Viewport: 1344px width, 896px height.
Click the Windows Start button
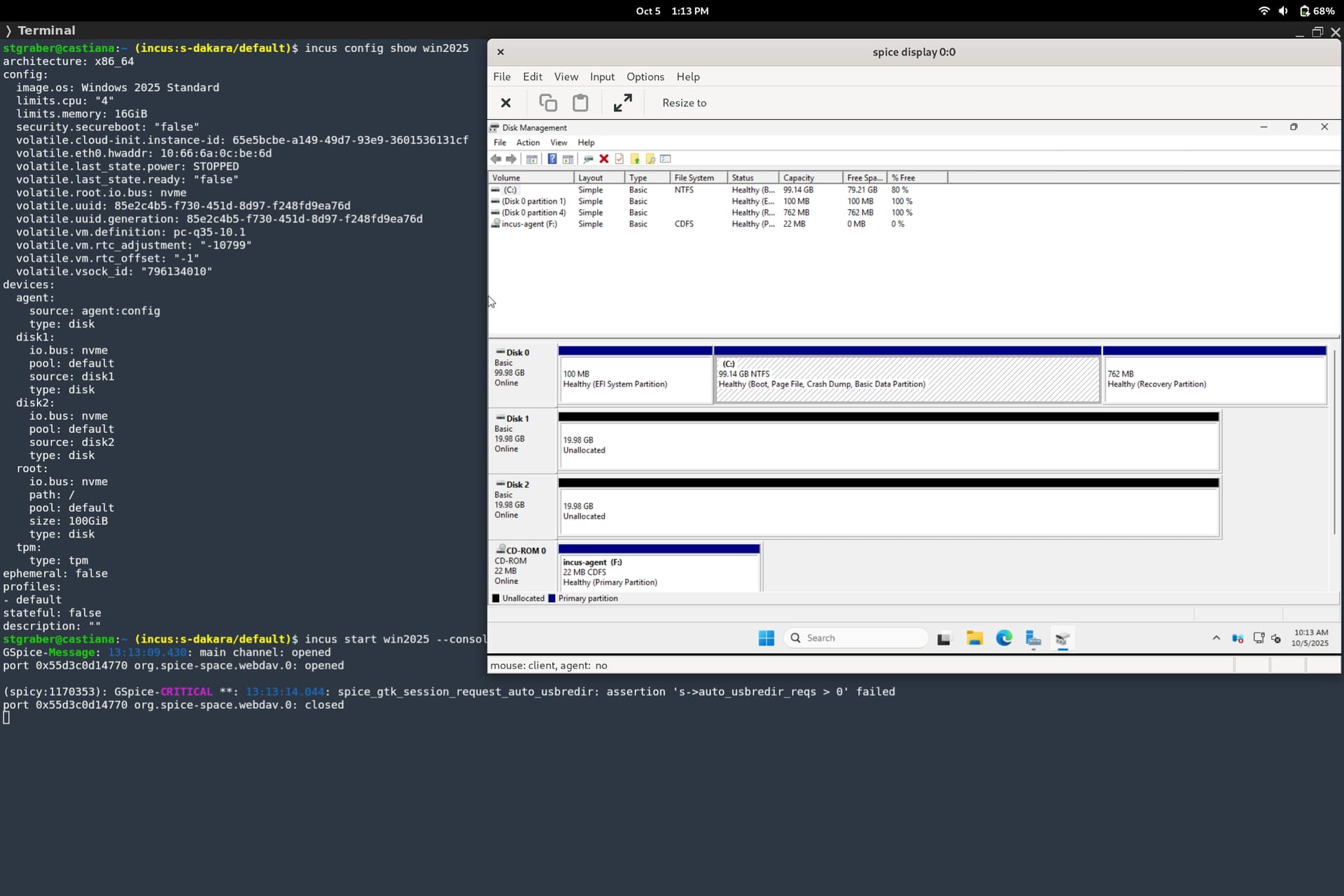[766, 638]
